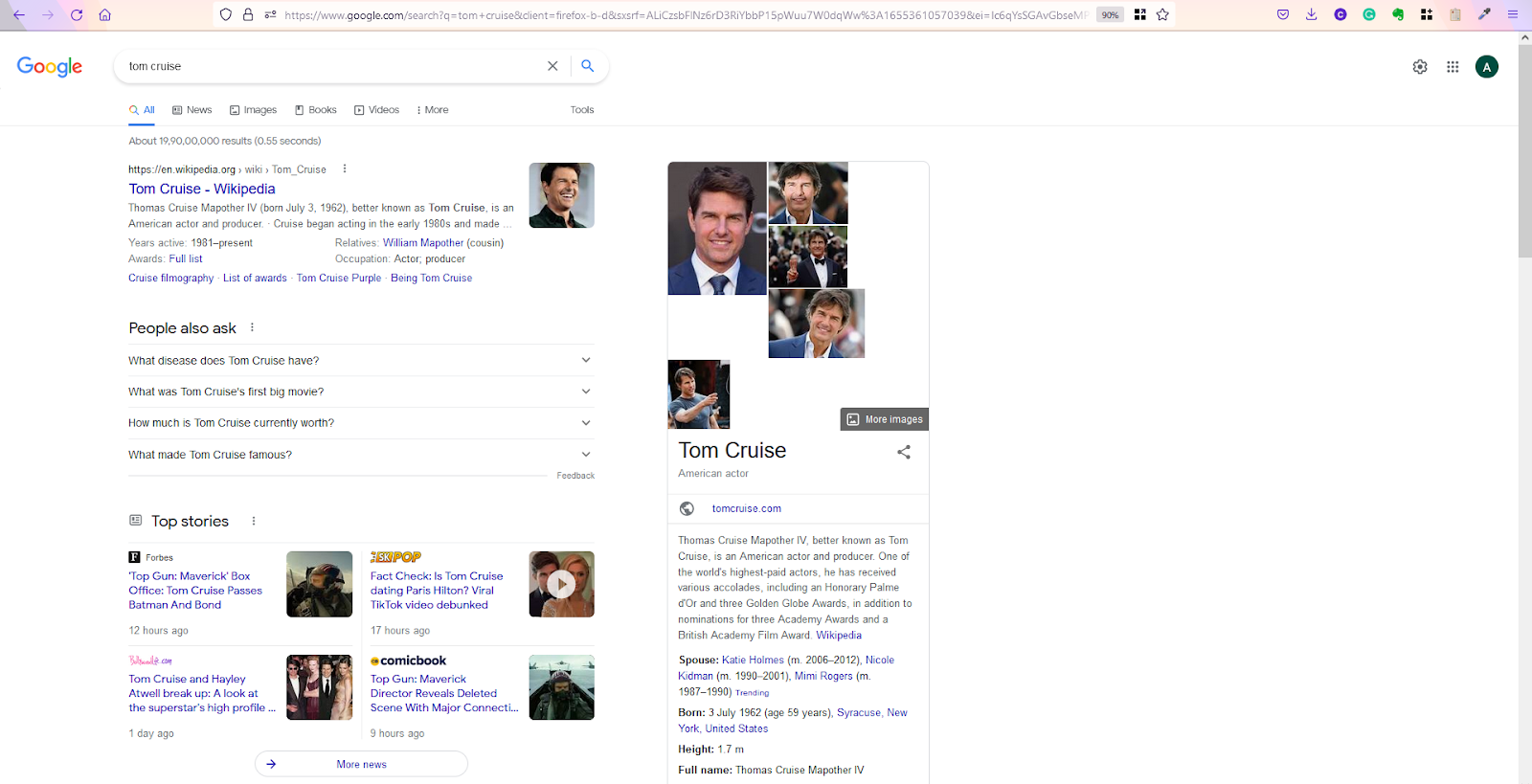Expand 'What made Tom Cruise famous?' question
This screenshot has width=1532, height=784.
tap(360, 455)
